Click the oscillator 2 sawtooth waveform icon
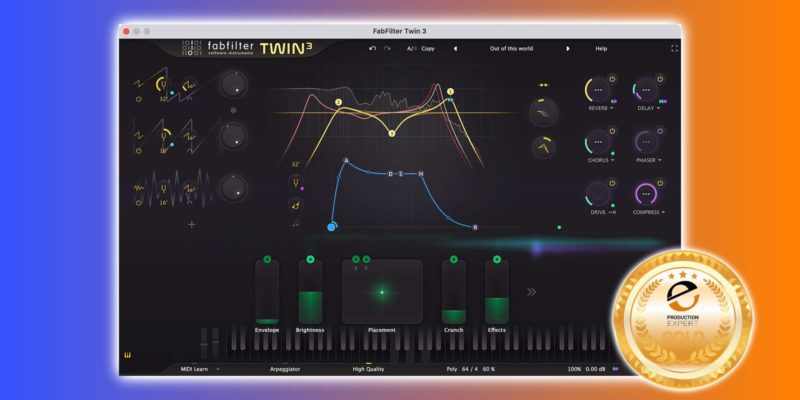 138,135
